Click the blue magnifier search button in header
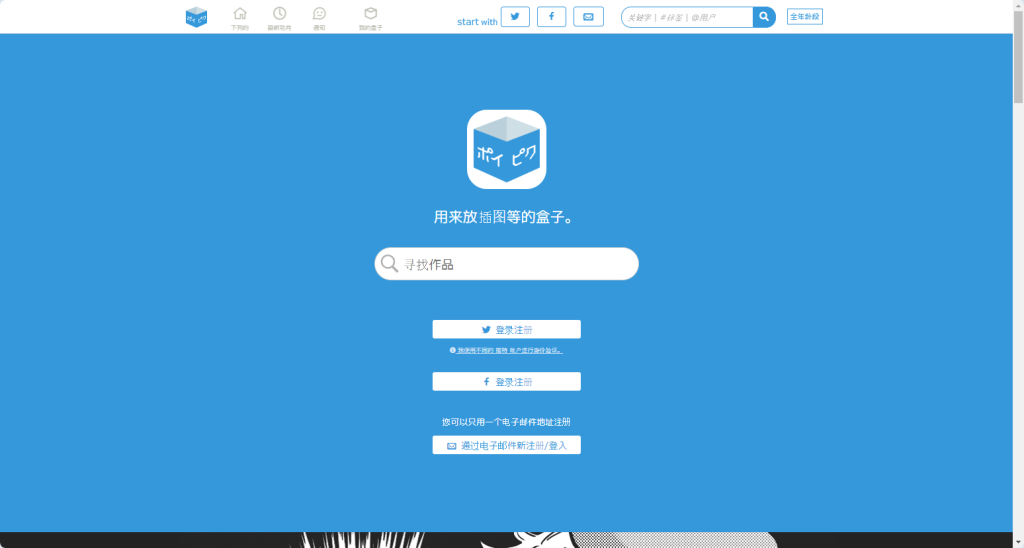Viewport: 1024px width, 548px height. click(x=764, y=17)
